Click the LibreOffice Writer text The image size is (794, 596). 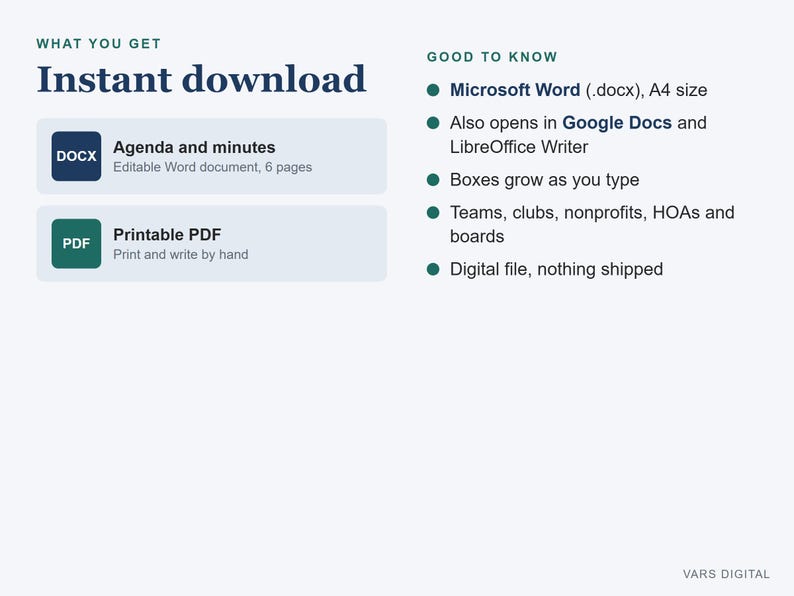pyautogui.click(x=519, y=147)
